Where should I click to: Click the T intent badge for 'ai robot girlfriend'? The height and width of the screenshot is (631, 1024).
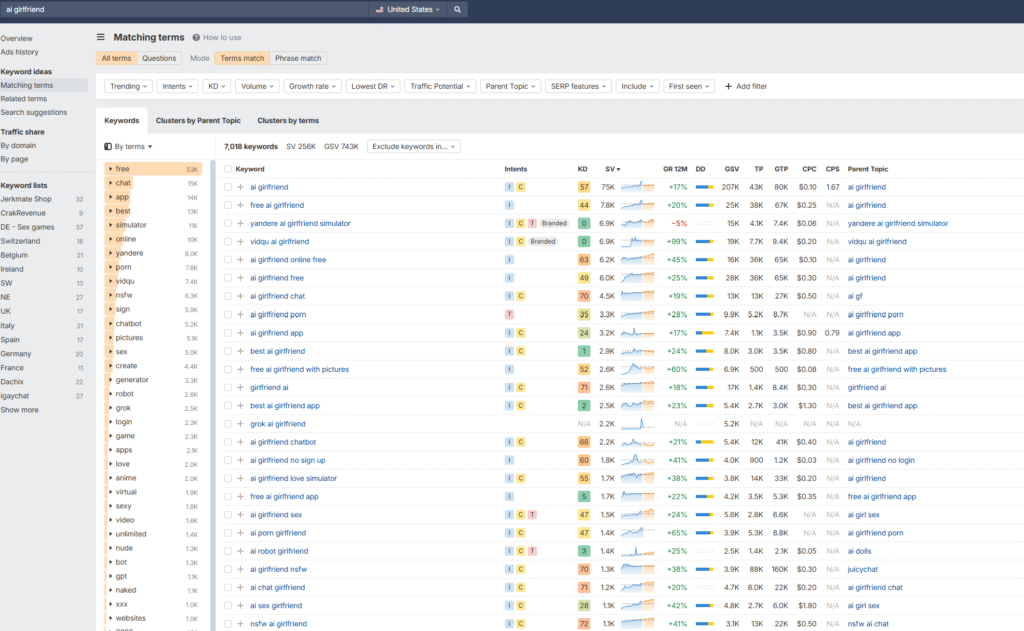click(x=532, y=551)
